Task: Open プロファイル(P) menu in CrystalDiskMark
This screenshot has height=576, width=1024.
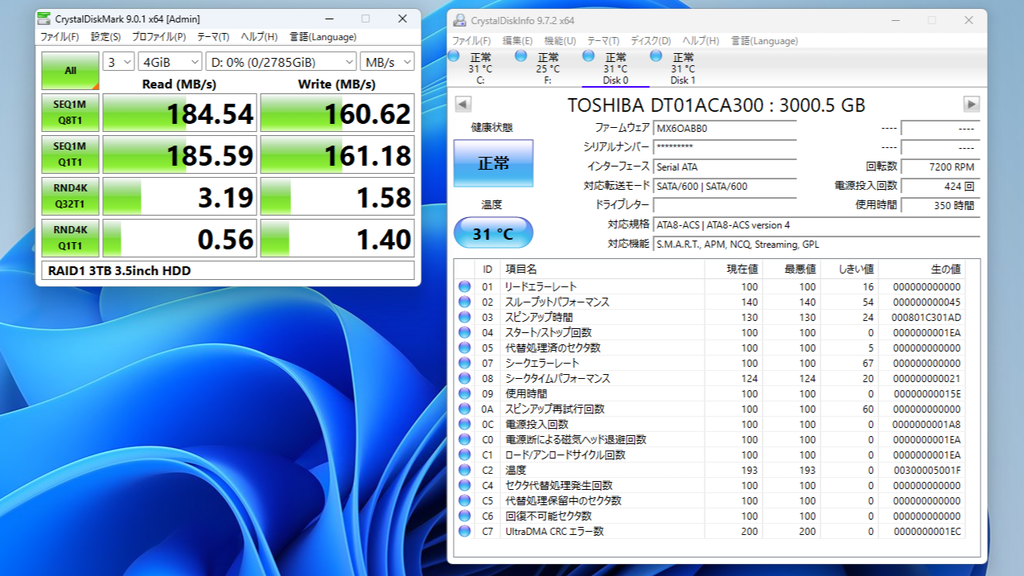Action: point(159,37)
